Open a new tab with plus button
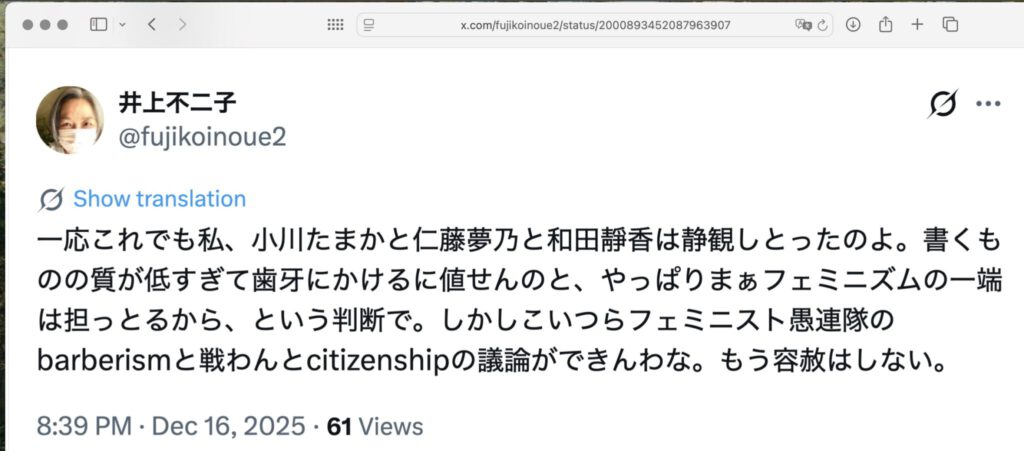Viewport: 1024px width, 451px height. (x=918, y=25)
